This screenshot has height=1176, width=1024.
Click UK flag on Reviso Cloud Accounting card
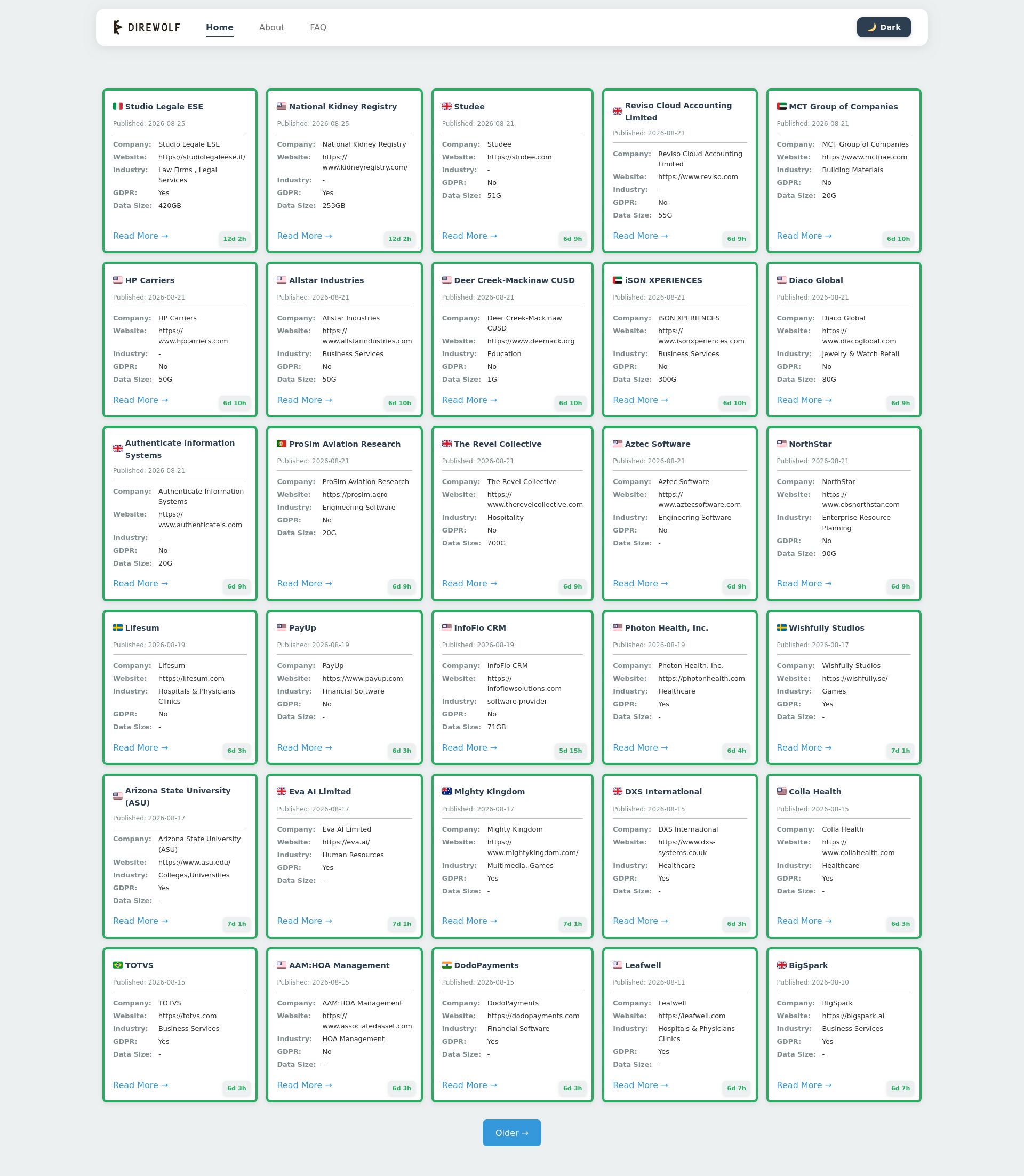click(x=618, y=111)
